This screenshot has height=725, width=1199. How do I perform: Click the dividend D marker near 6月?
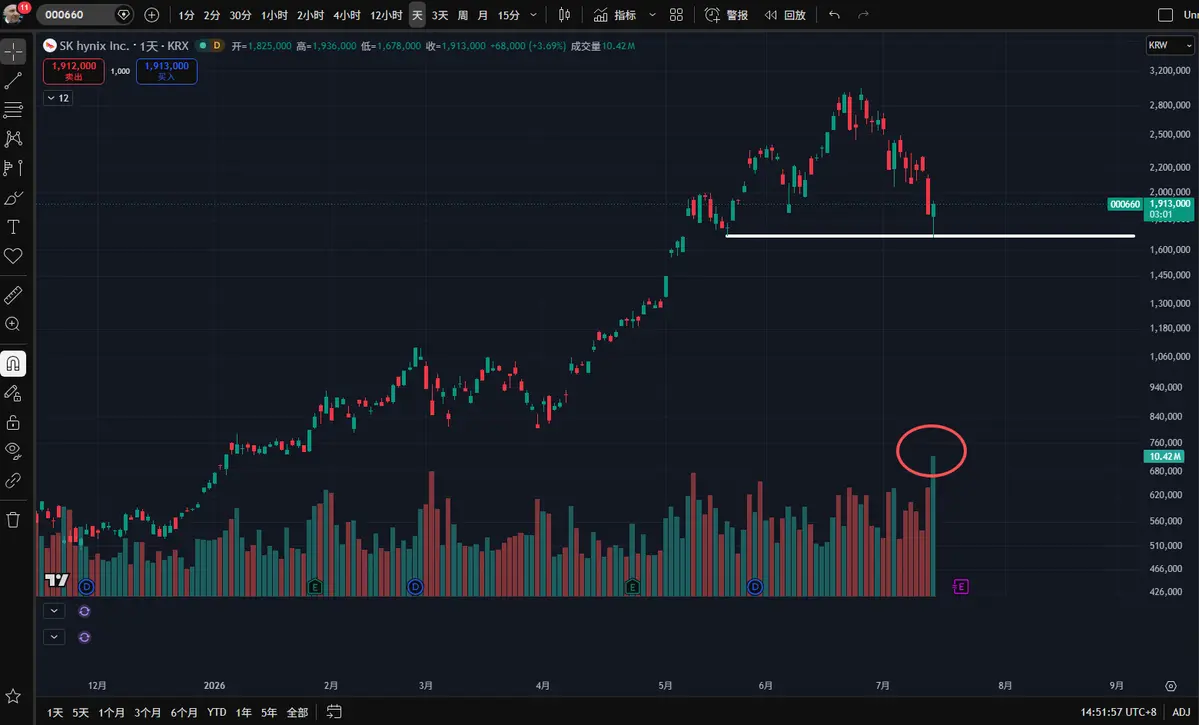tap(755, 587)
